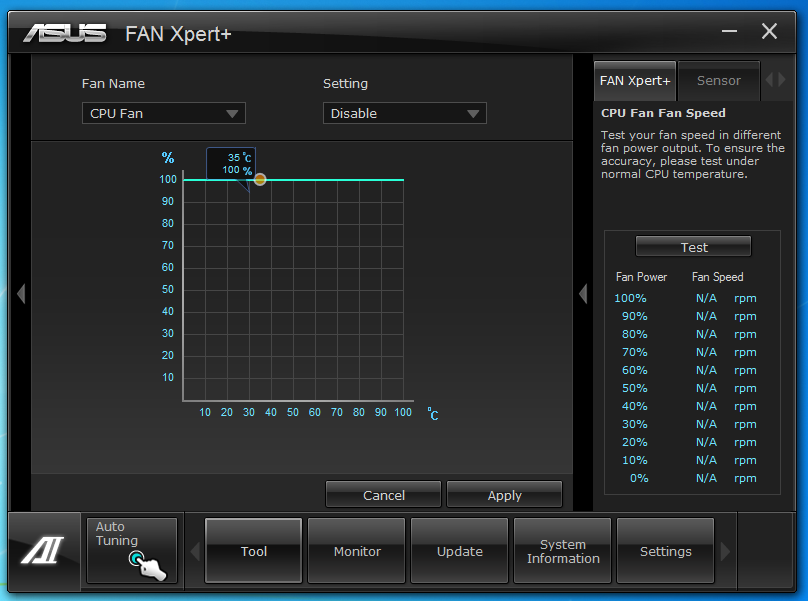This screenshot has width=808, height=601.
Task: Collapse the left side panel arrow
Action: pos(21,294)
